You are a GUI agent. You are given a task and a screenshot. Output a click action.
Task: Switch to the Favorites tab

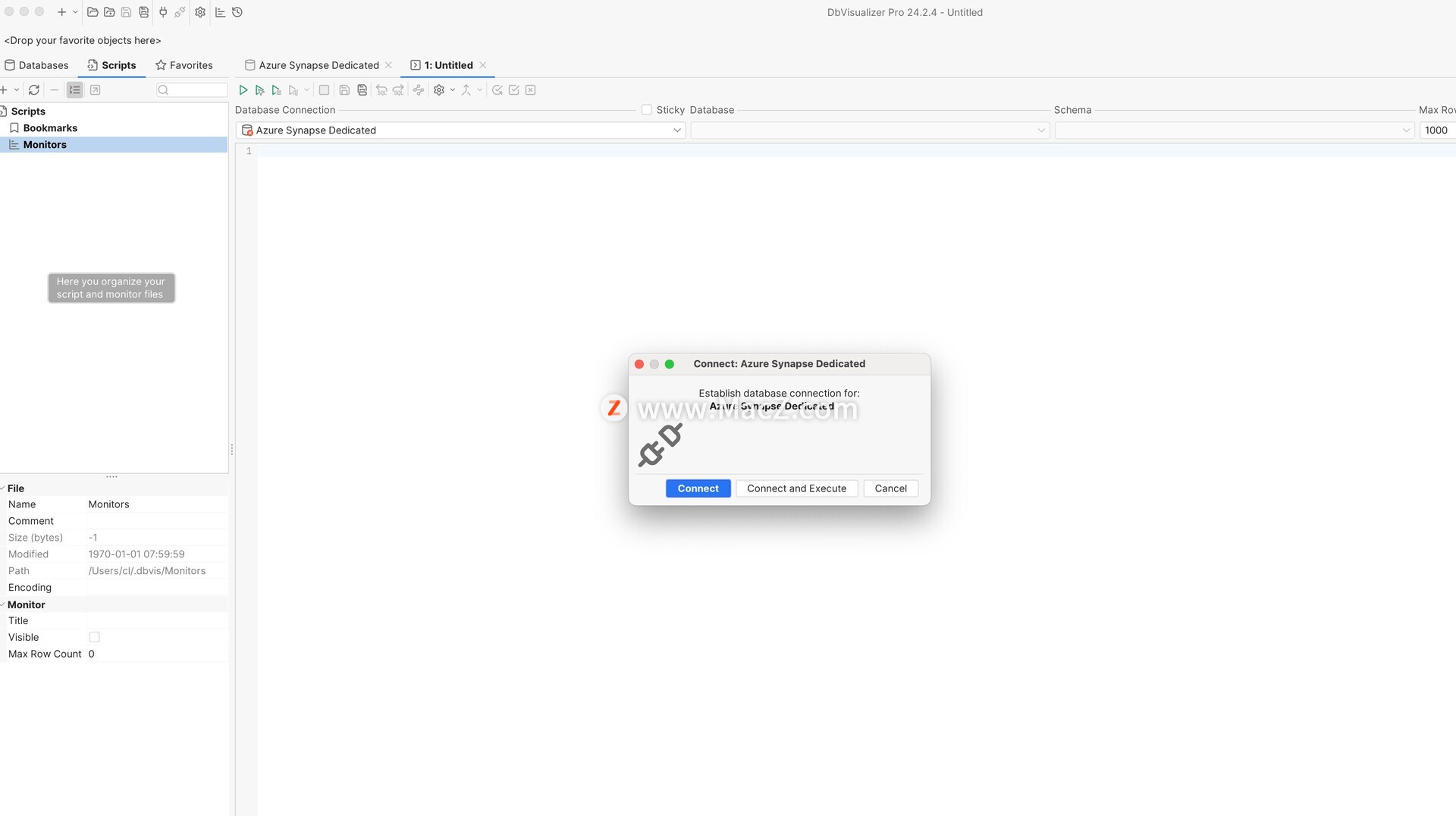tap(184, 65)
